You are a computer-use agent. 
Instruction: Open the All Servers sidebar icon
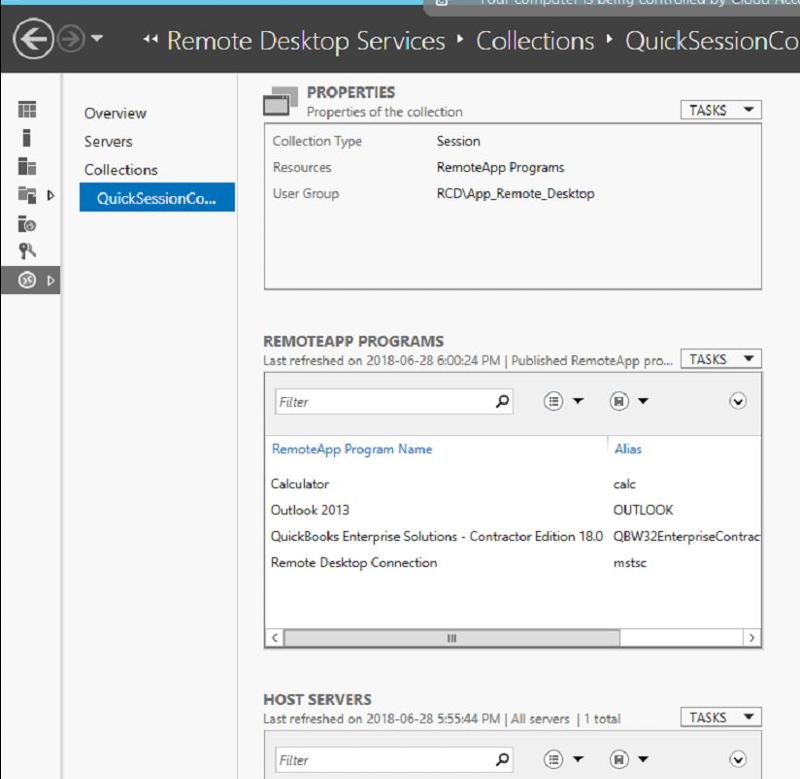click(27, 166)
